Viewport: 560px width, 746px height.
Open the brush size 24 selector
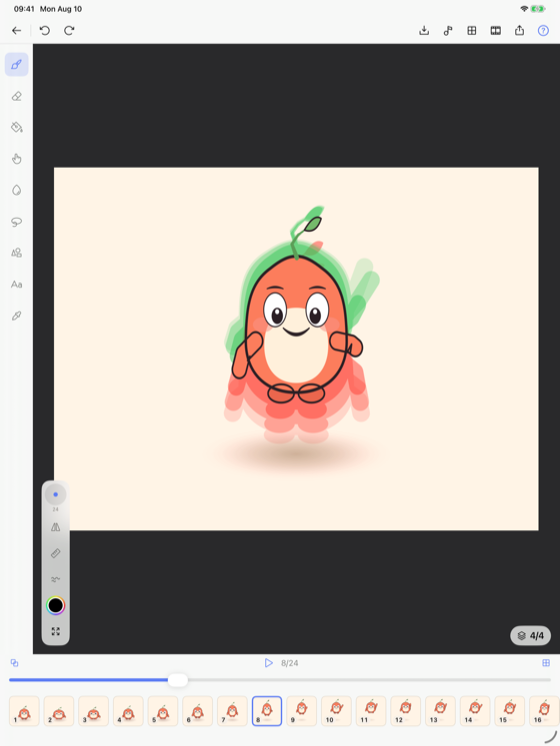pyautogui.click(x=56, y=495)
